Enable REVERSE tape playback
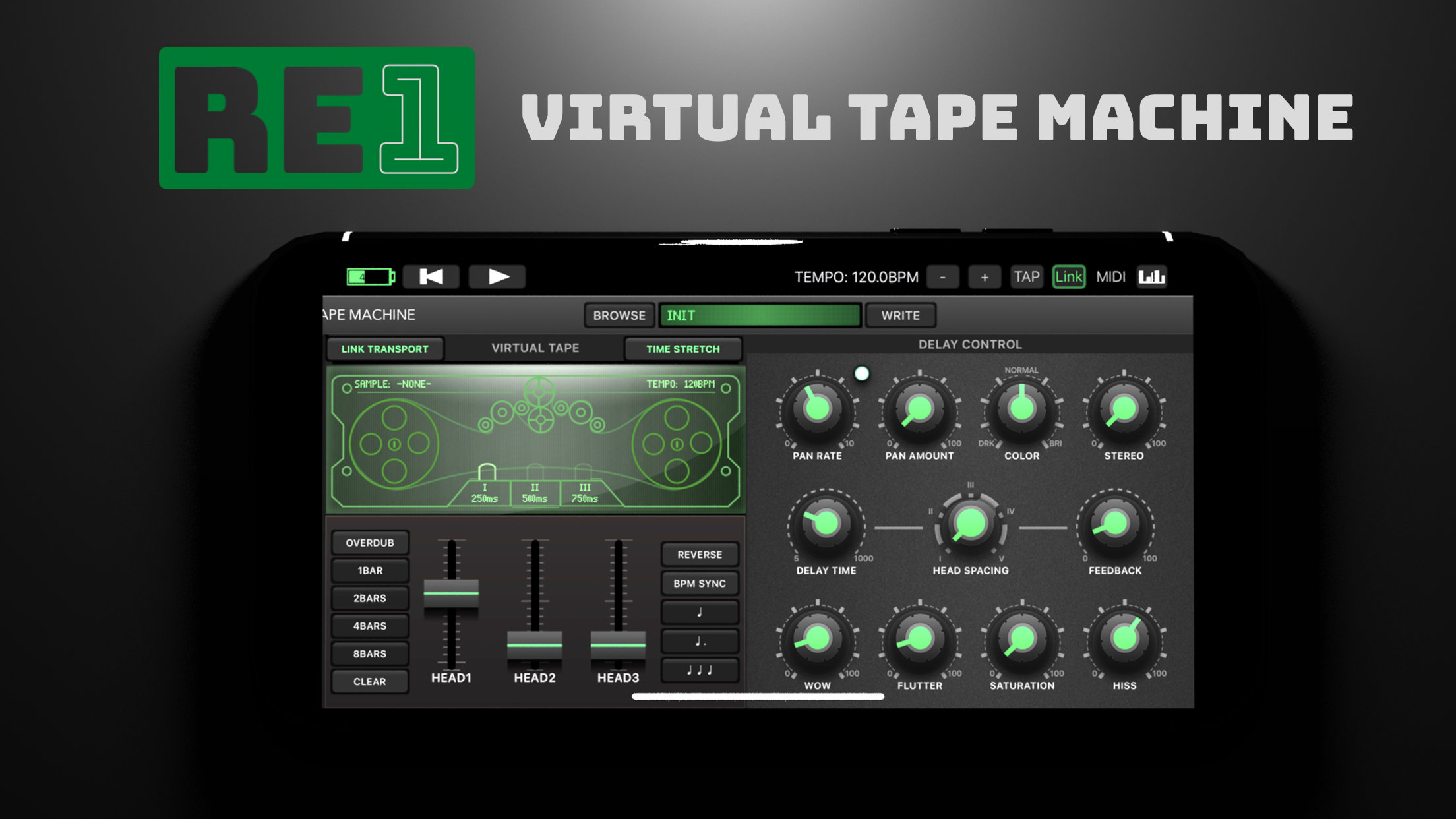Screen dimensions: 1456x819 699,555
